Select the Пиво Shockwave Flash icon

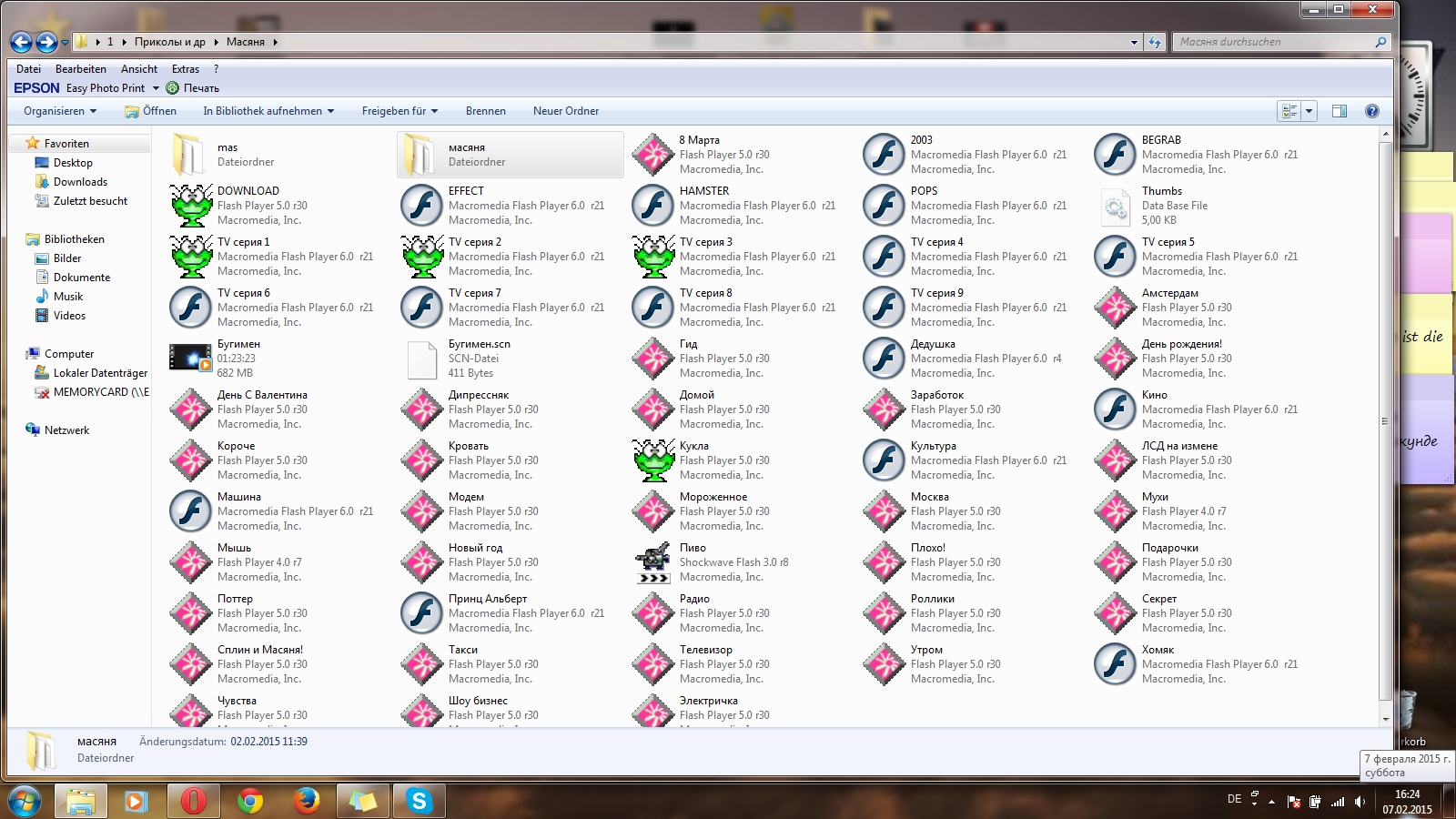(653, 562)
